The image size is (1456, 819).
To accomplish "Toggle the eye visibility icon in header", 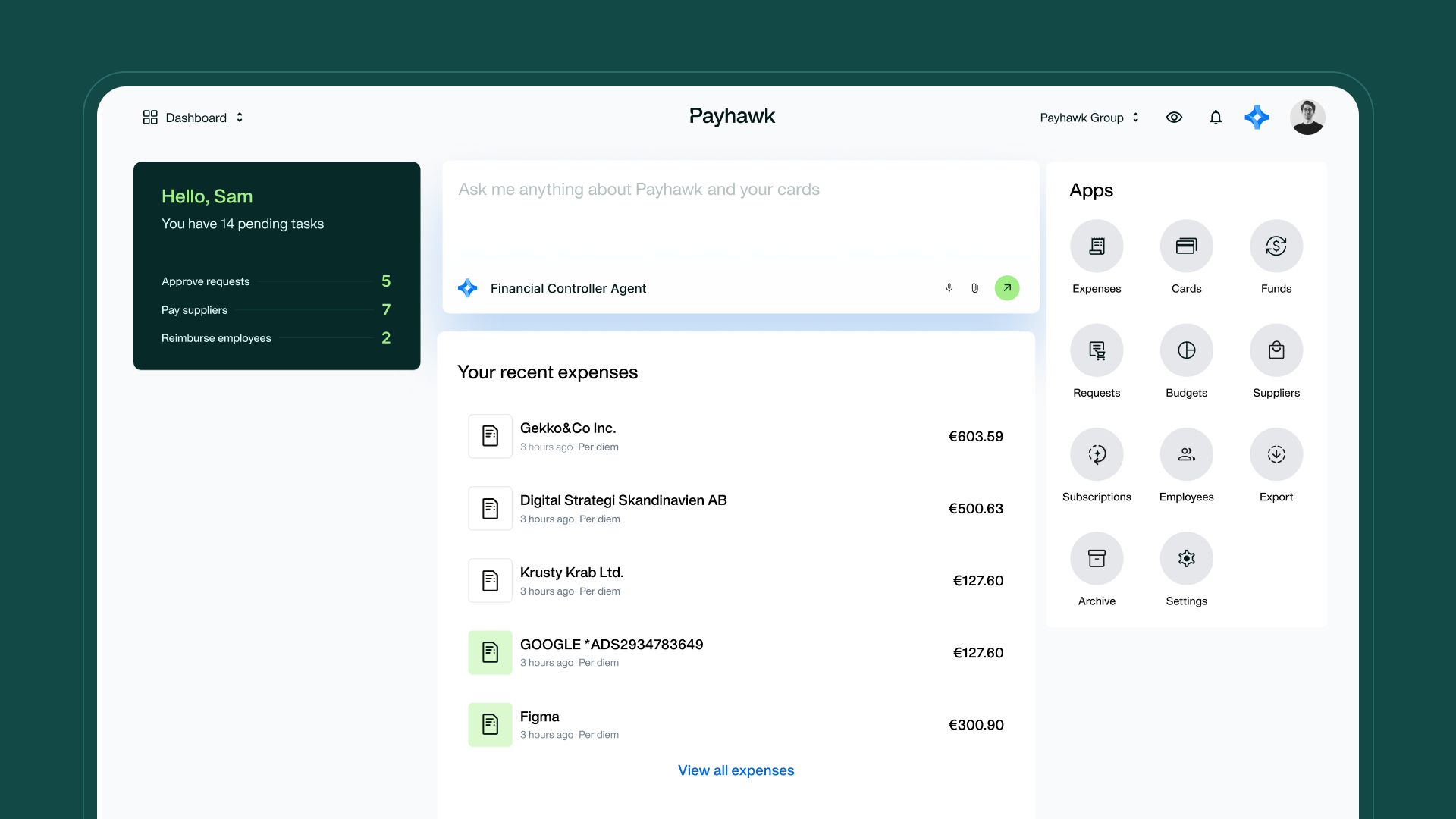I will point(1174,117).
